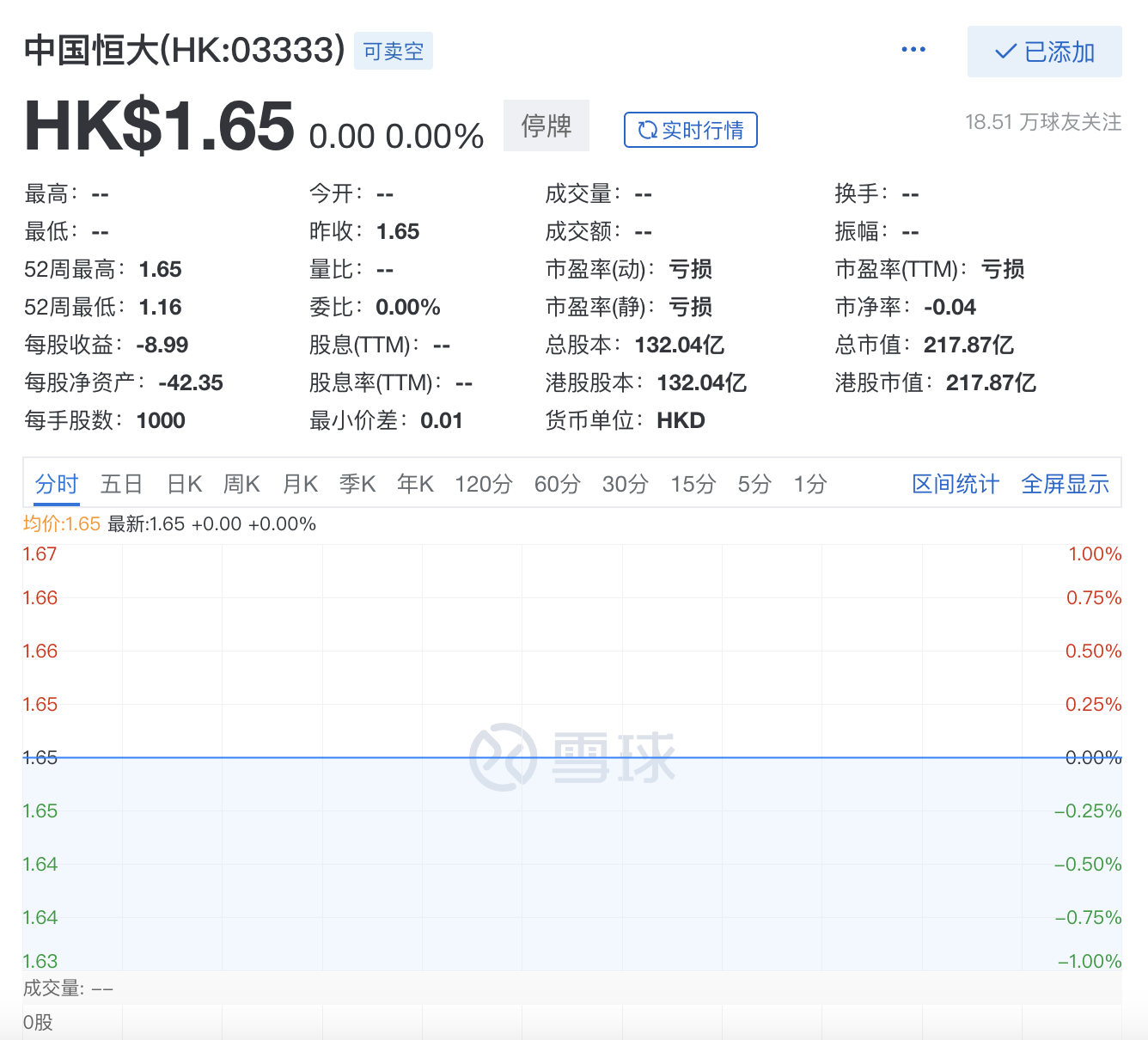Click the 总市值 value 217.87亿
Viewport: 1148px width, 1040px height.
[x=969, y=345]
